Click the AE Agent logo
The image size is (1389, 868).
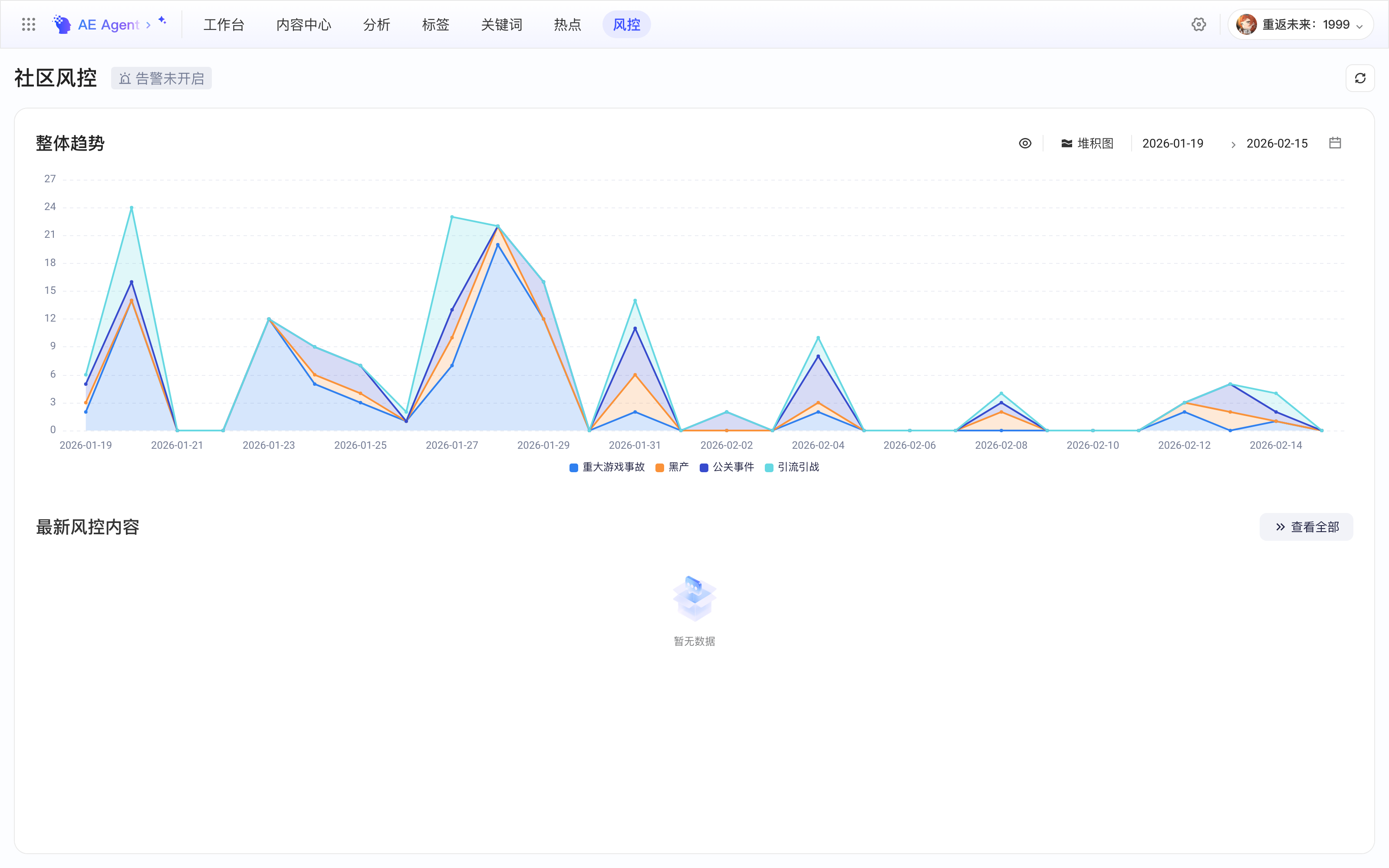pos(61,24)
